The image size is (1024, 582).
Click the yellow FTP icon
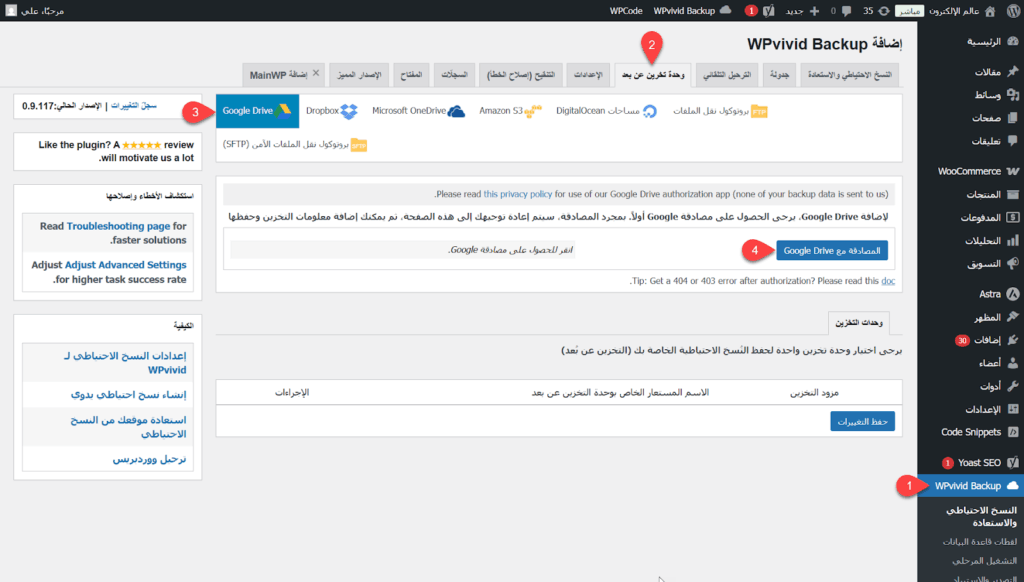[x=759, y=112]
